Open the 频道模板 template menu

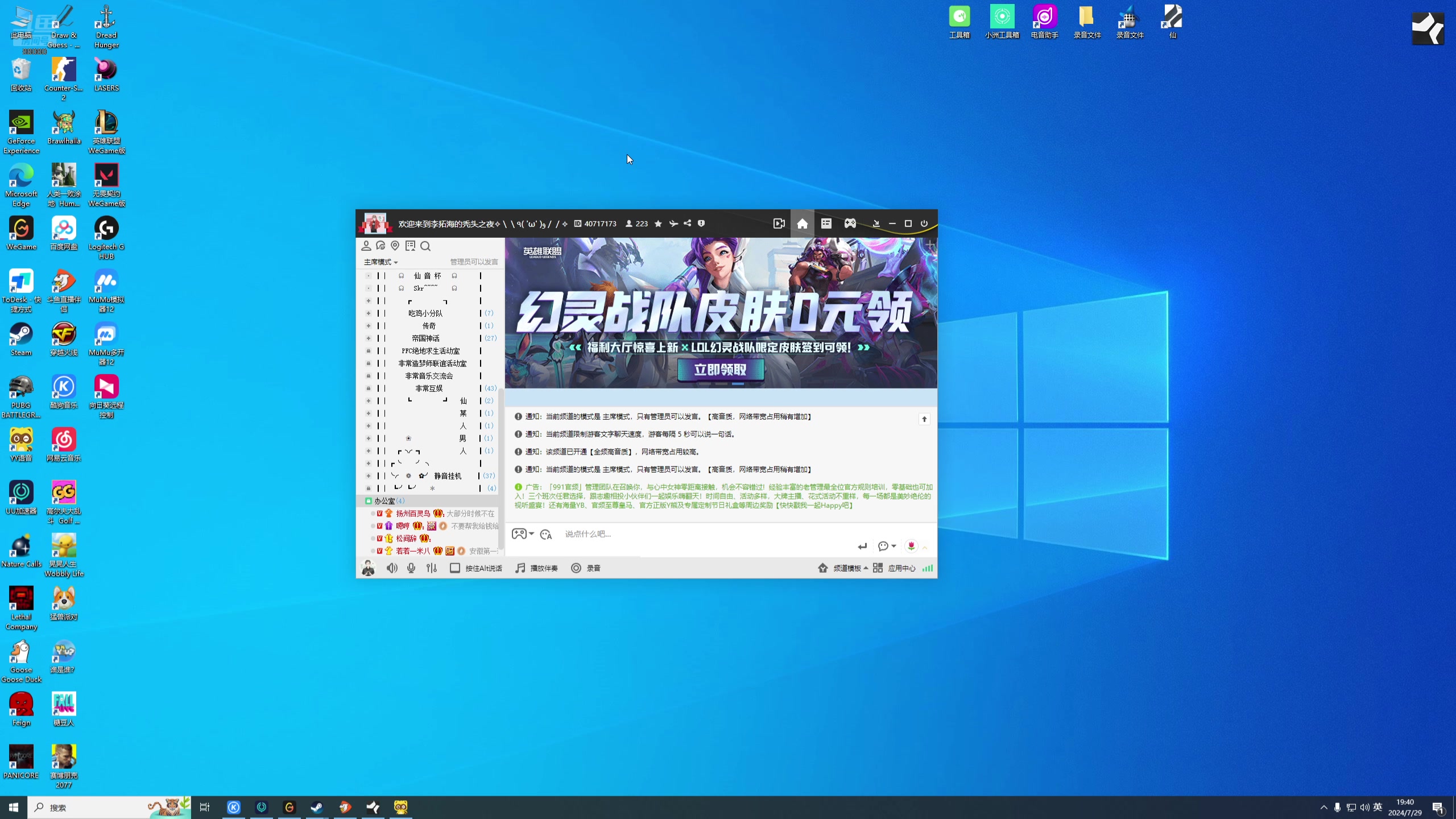tap(843, 568)
